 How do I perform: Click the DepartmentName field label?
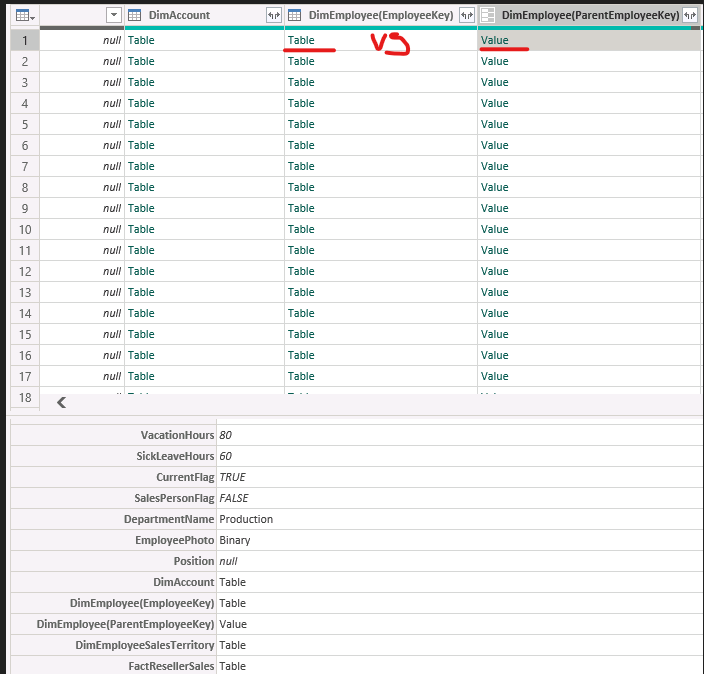tap(169, 519)
